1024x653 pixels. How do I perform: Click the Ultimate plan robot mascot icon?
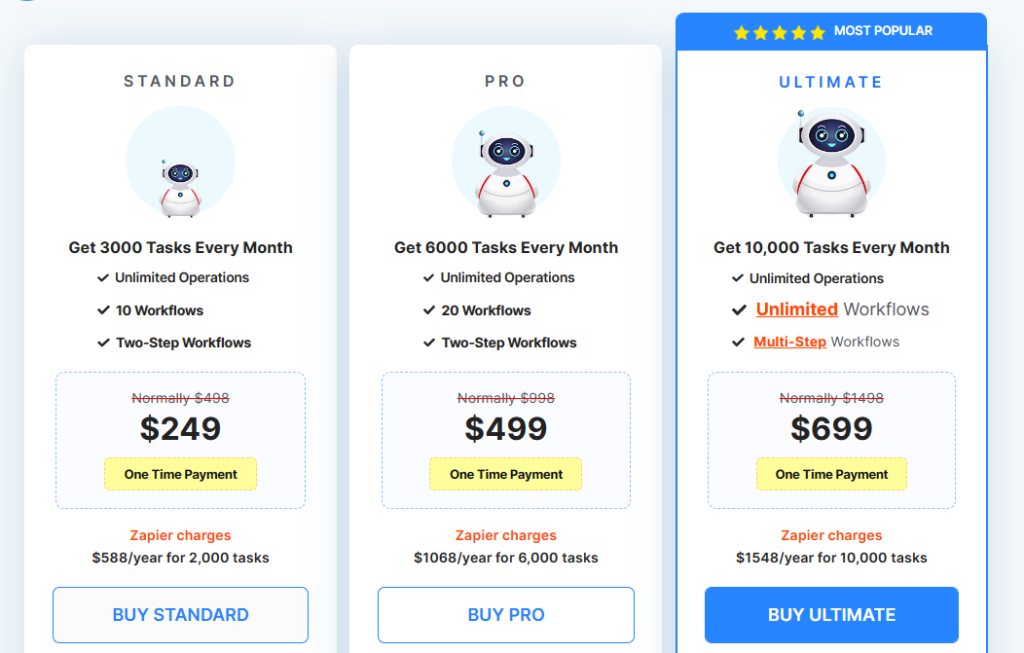pyautogui.click(x=831, y=164)
